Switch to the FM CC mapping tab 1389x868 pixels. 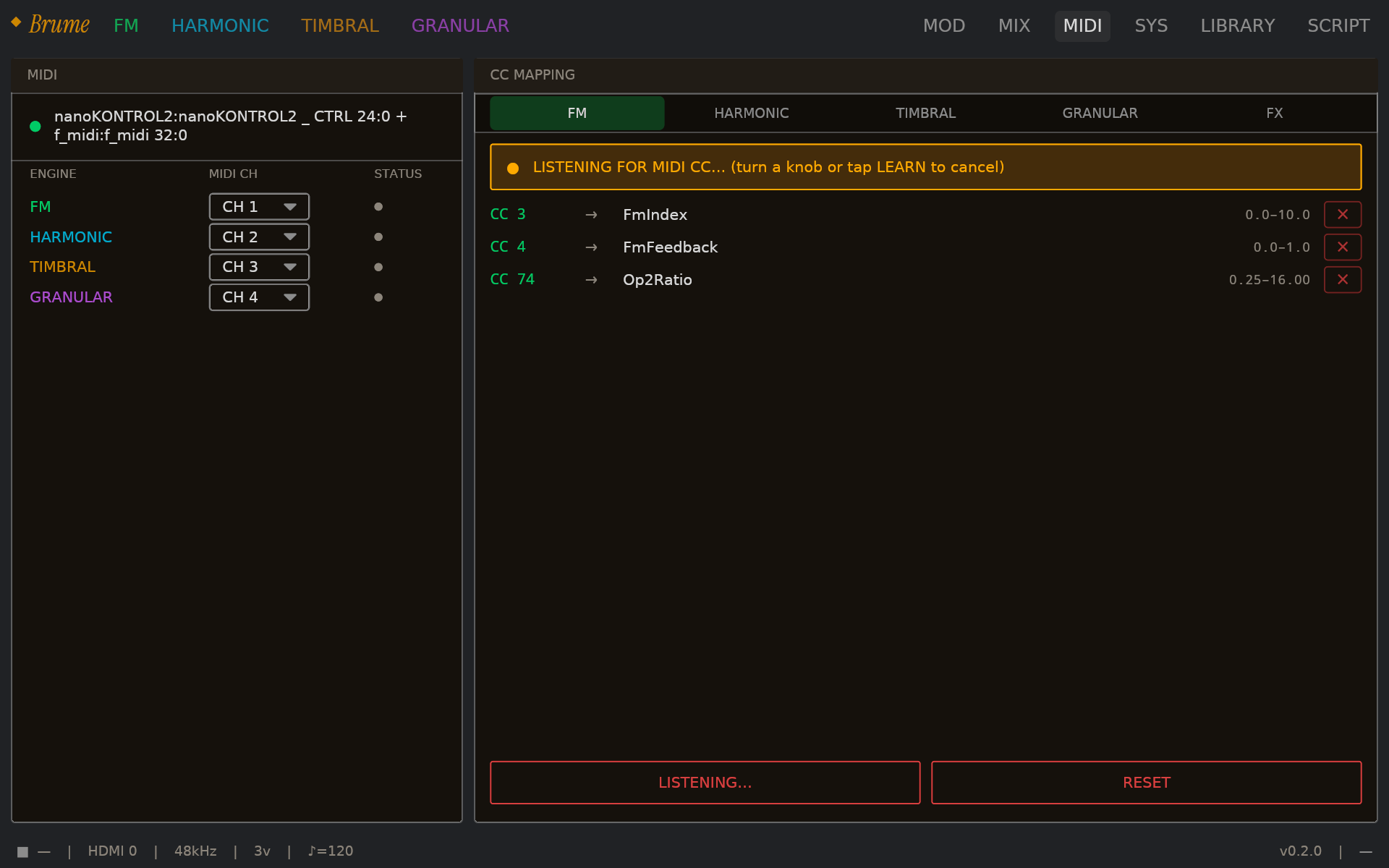(x=577, y=113)
